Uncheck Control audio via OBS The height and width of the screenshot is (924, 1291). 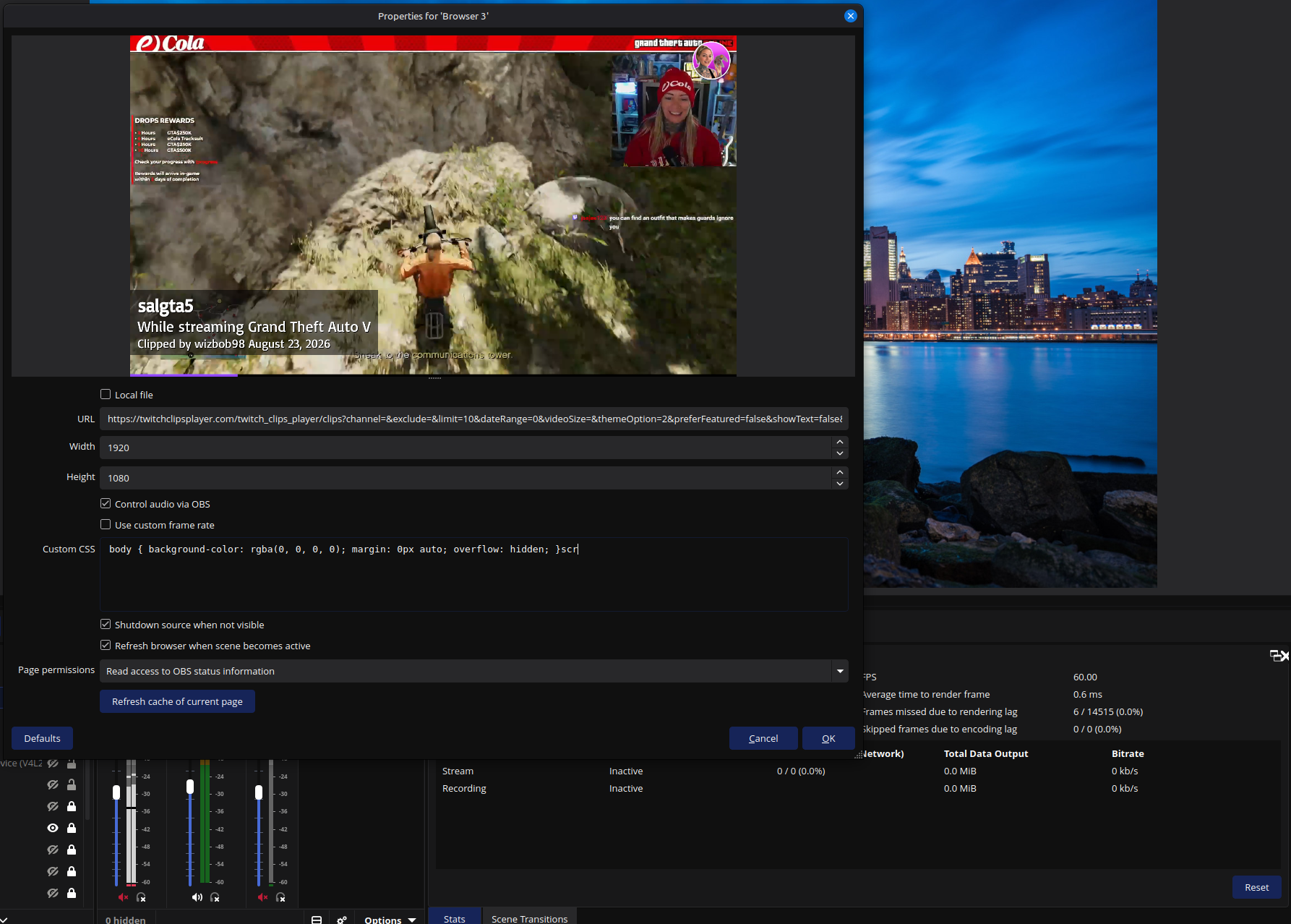coord(106,503)
